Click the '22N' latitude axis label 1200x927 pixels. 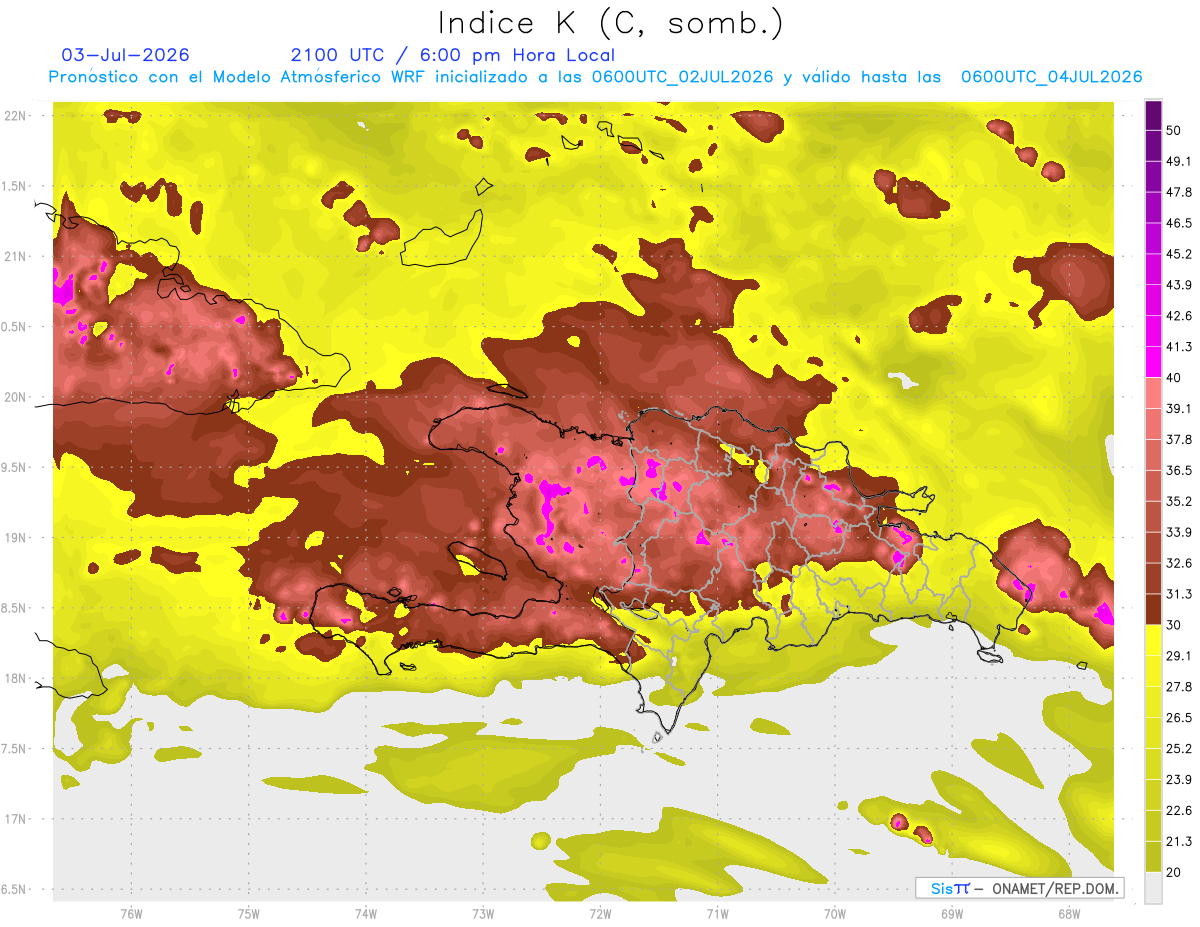14,116
